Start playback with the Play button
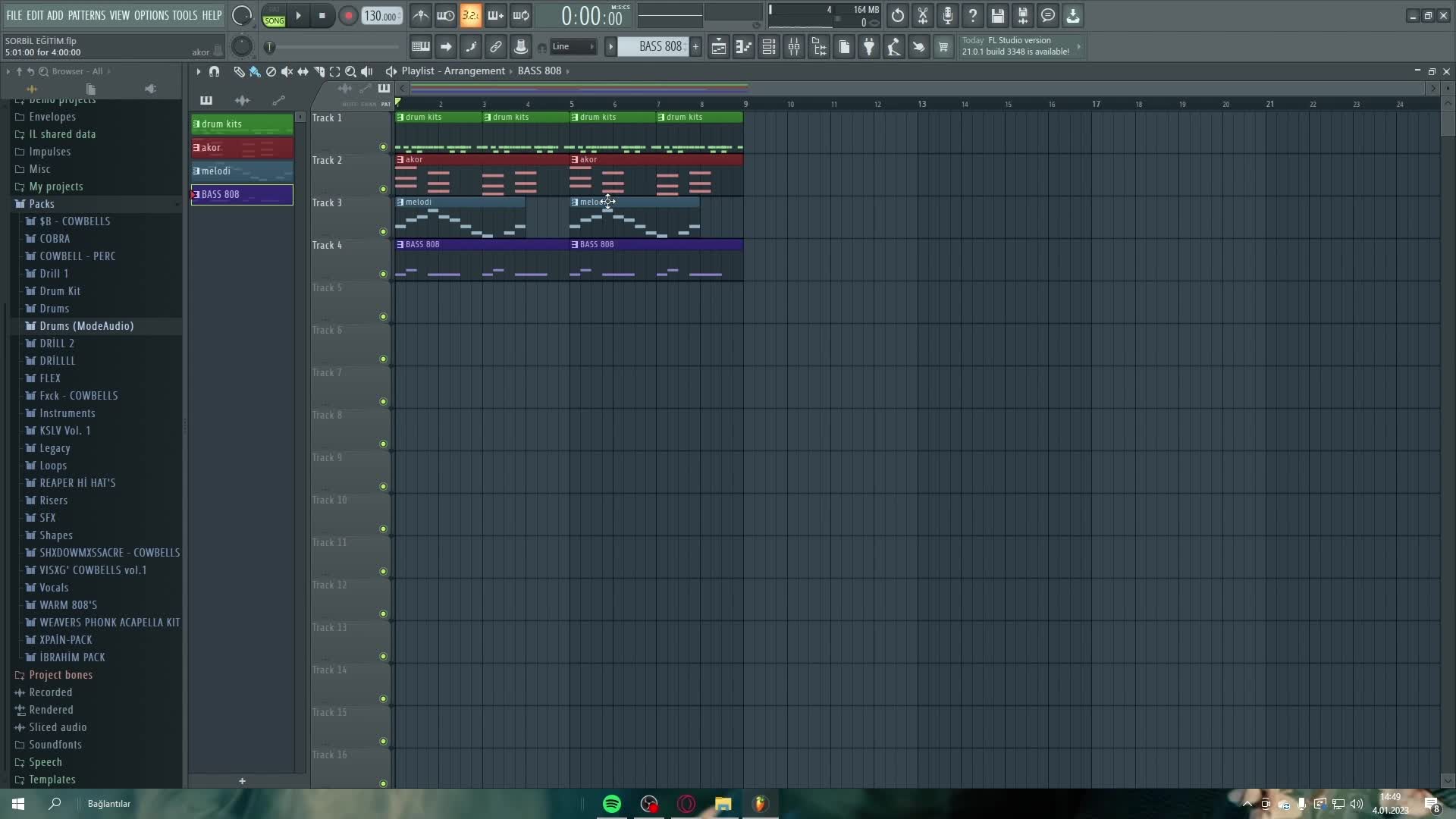Viewport: 1456px width, 819px height. click(298, 16)
